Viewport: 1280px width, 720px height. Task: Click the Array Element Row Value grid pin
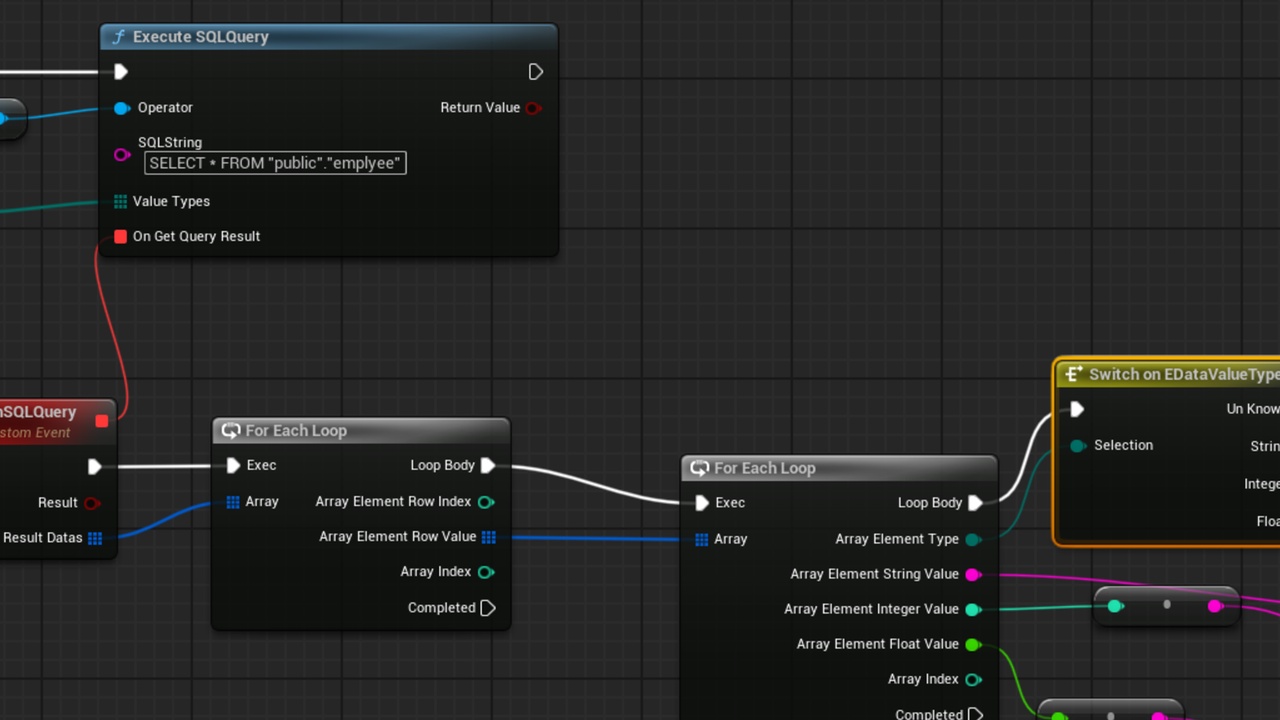(488, 537)
